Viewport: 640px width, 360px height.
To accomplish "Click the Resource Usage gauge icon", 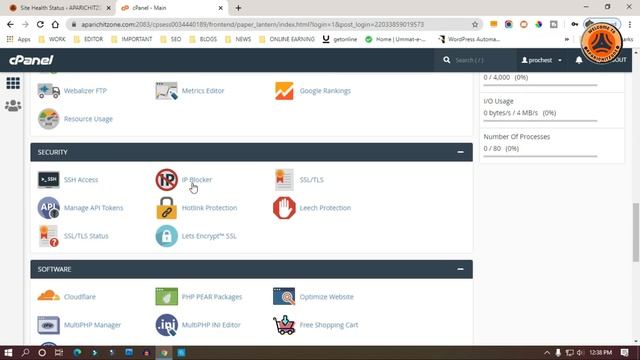I will (49, 119).
